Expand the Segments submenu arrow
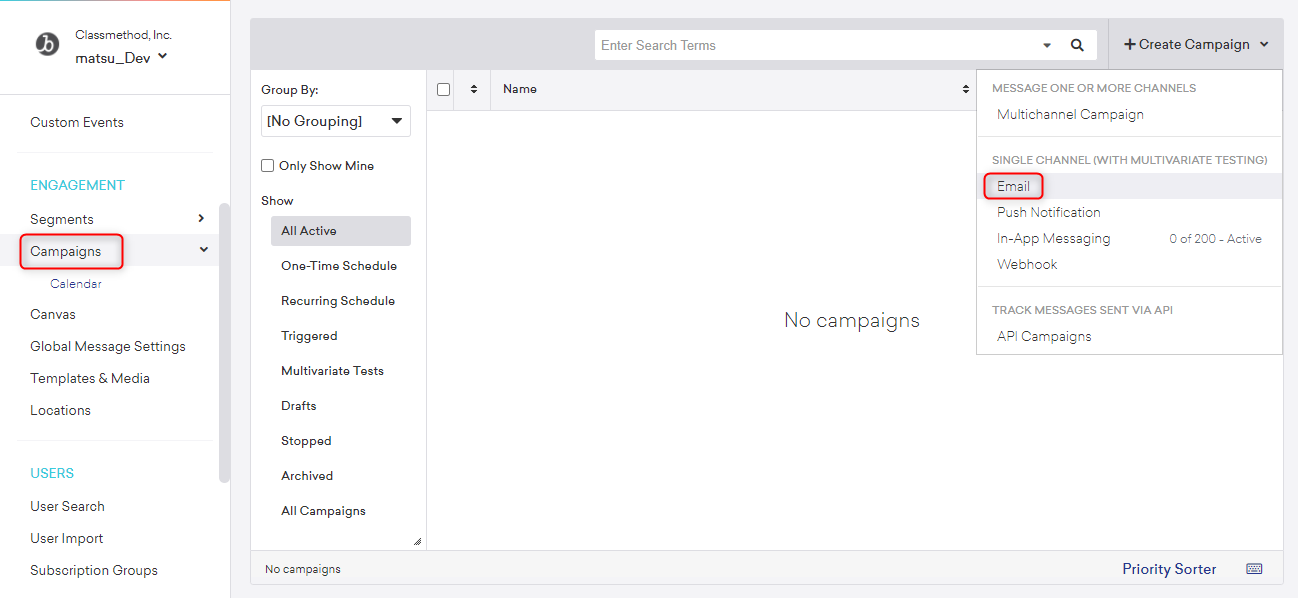Image resolution: width=1298 pixels, height=598 pixels. tap(201, 219)
